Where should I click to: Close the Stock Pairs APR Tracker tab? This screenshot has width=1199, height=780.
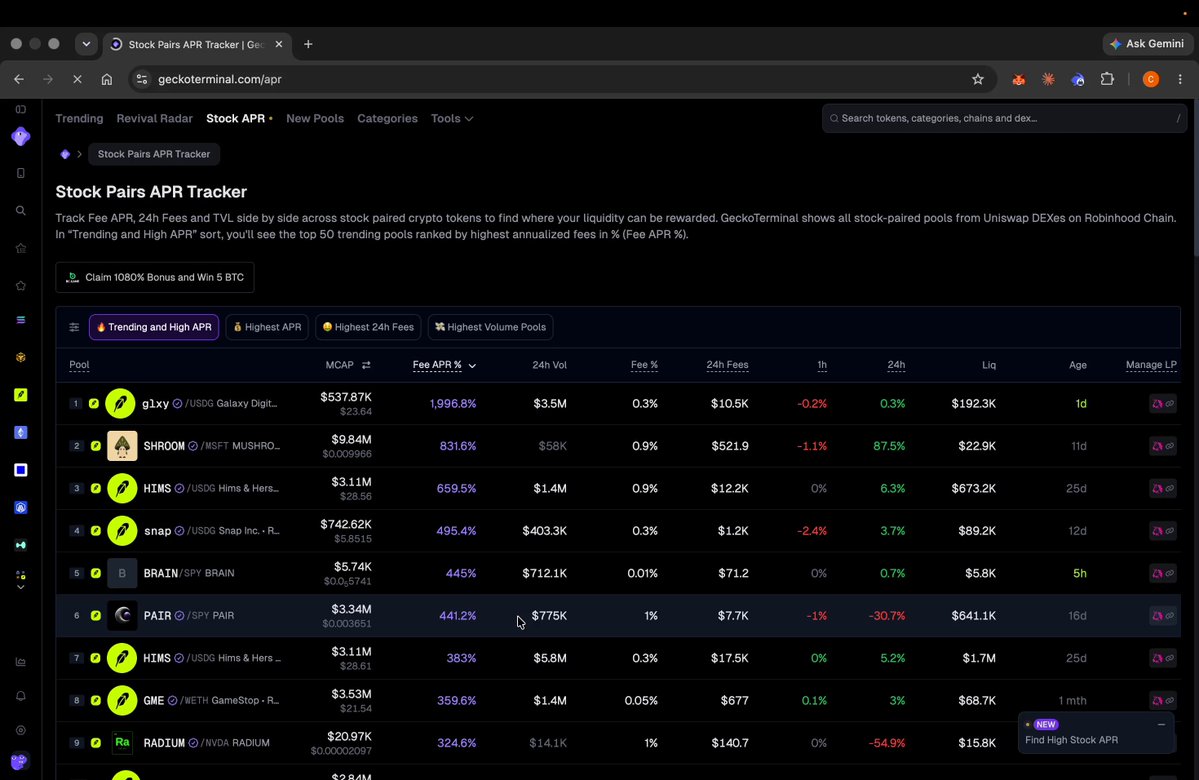point(278,44)
